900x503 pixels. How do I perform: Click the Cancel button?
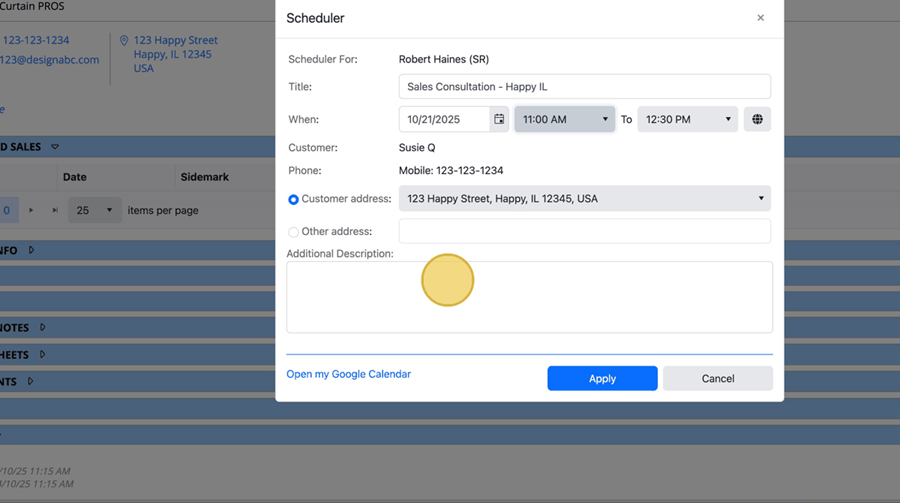[717, 378]
